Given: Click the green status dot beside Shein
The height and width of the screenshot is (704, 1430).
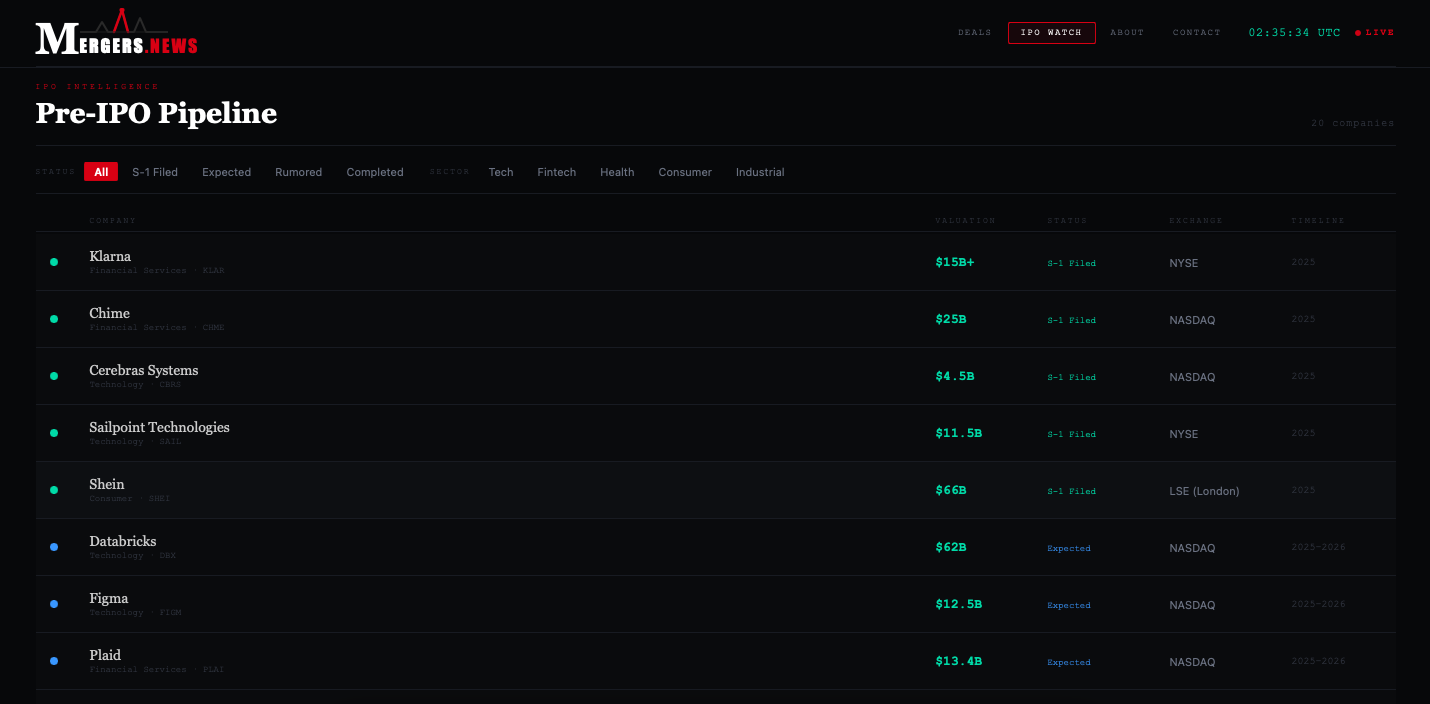Looking at the screenshot, I should [x=54, y=490].
